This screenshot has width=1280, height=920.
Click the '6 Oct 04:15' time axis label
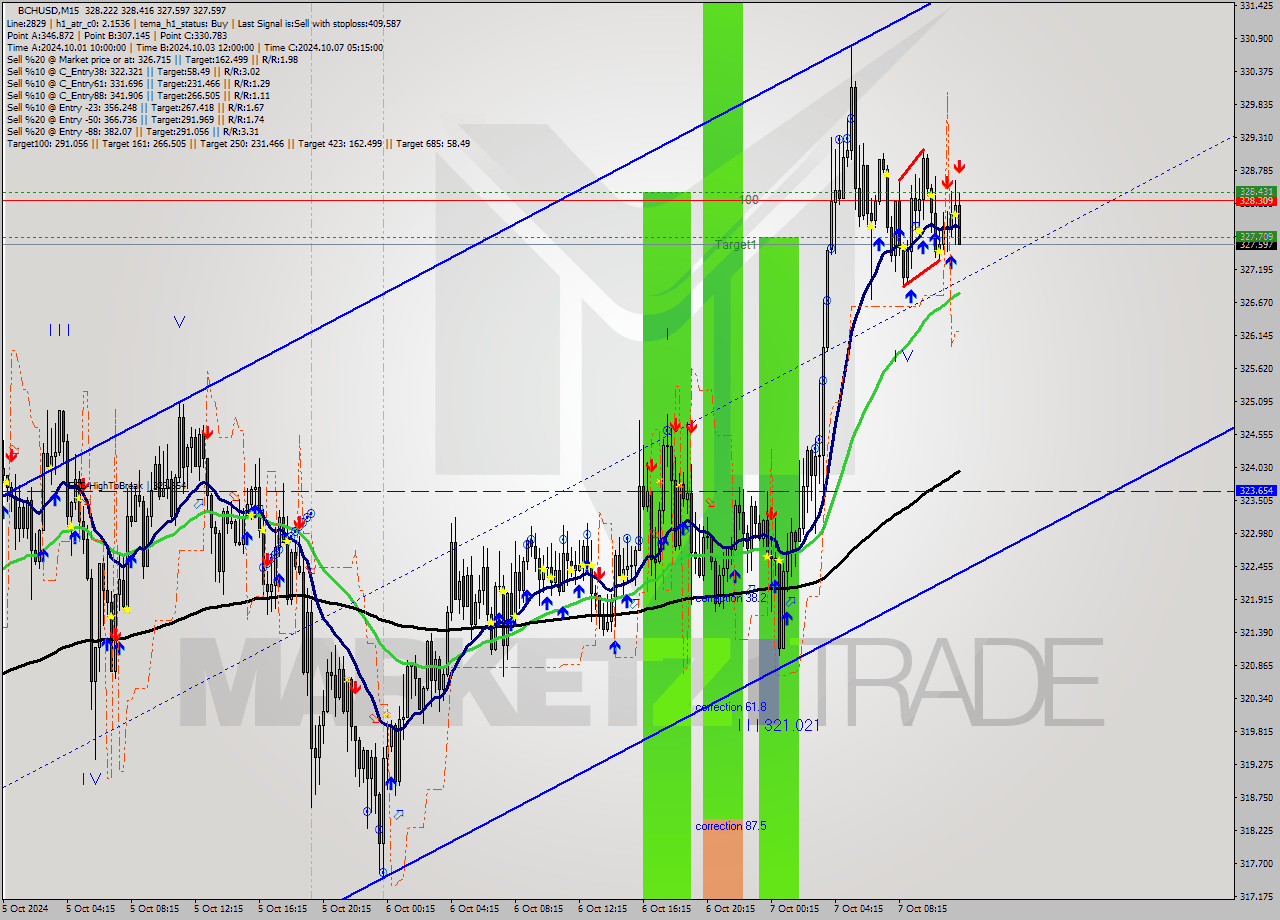[x=474, y=909]
